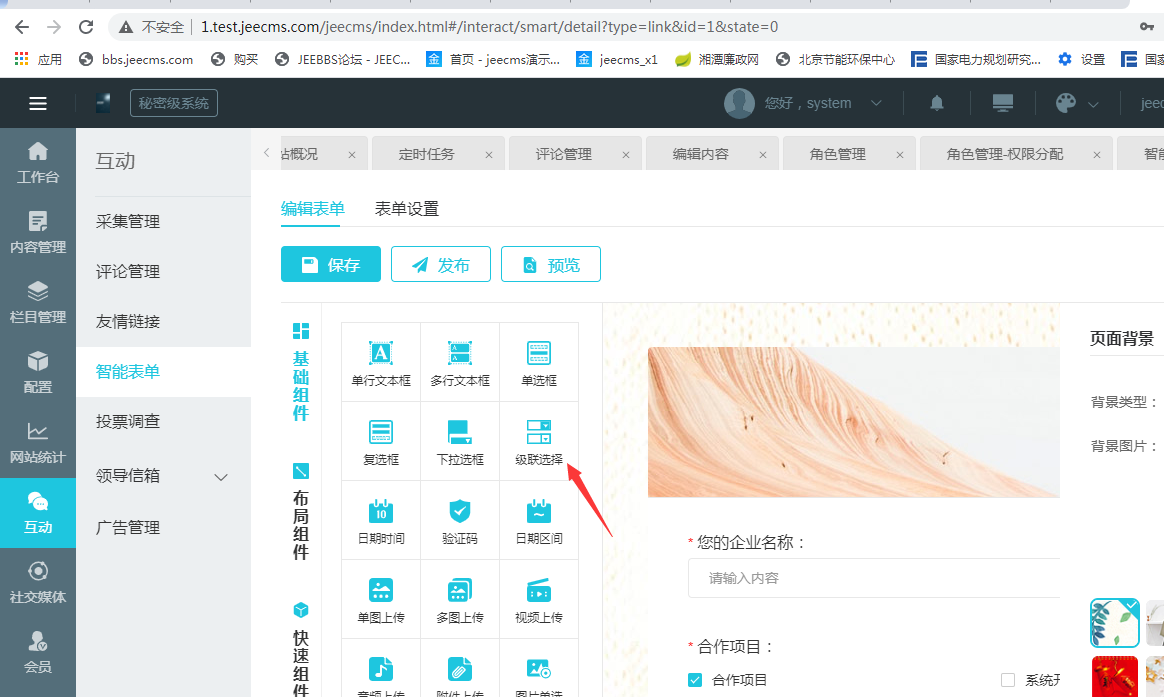
Task: Add a 日期时间 component
Action: point(381,520)
